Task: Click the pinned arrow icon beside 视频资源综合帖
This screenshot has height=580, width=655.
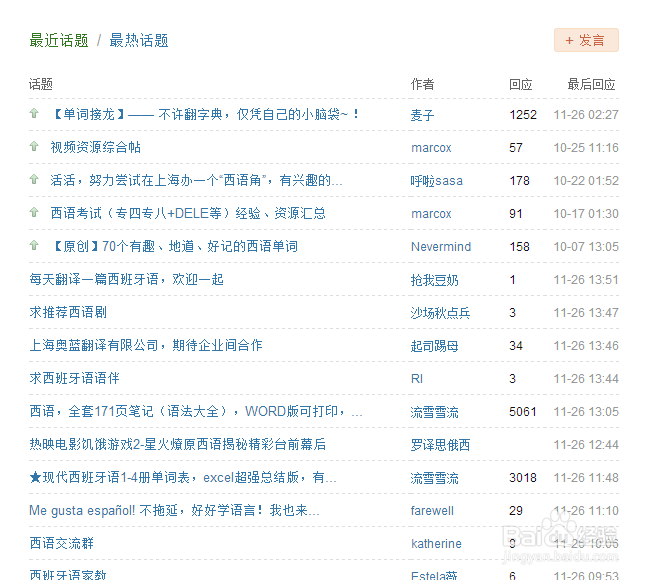Action: click(x=34, y=146)
